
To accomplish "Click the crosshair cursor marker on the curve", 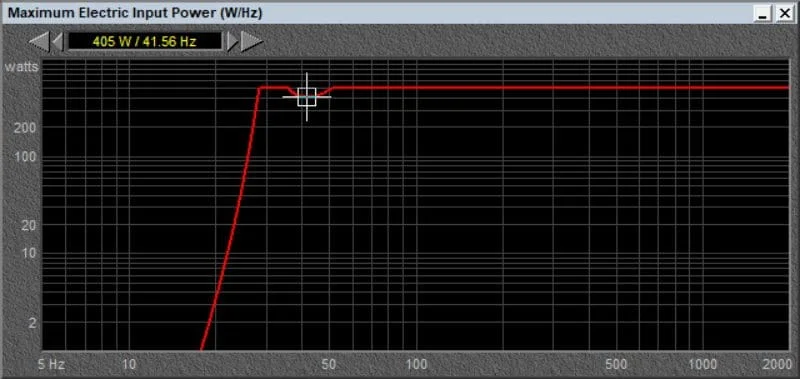I will pos(307,97).
